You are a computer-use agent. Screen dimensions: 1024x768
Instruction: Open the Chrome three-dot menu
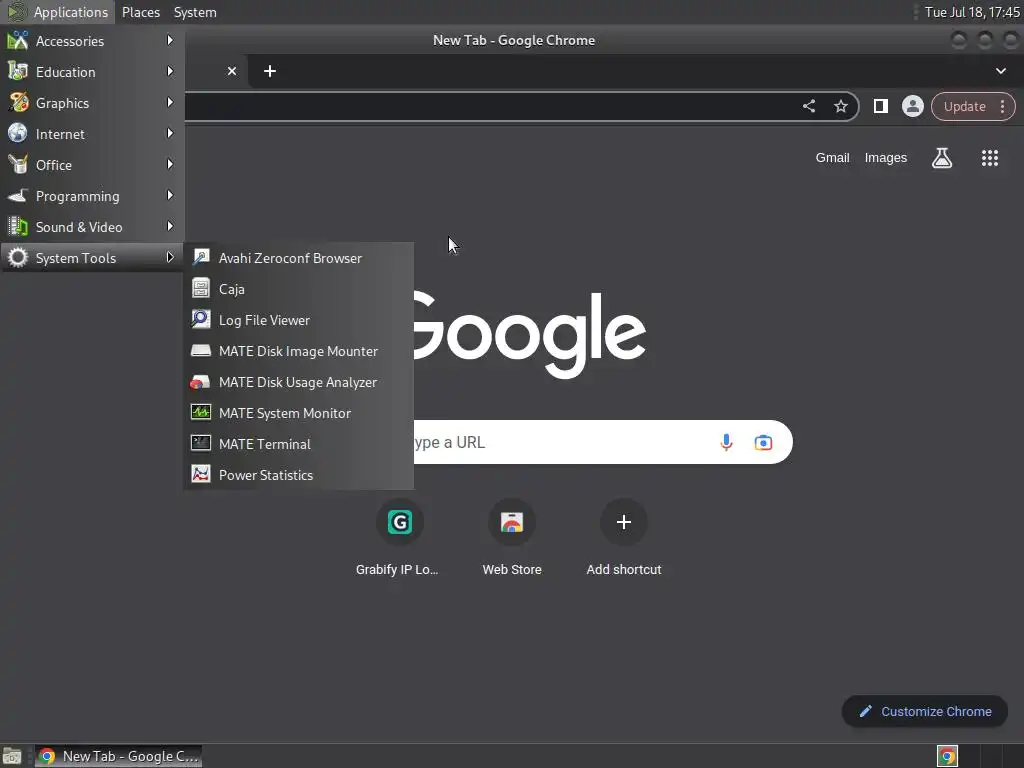coord(1002,106)
